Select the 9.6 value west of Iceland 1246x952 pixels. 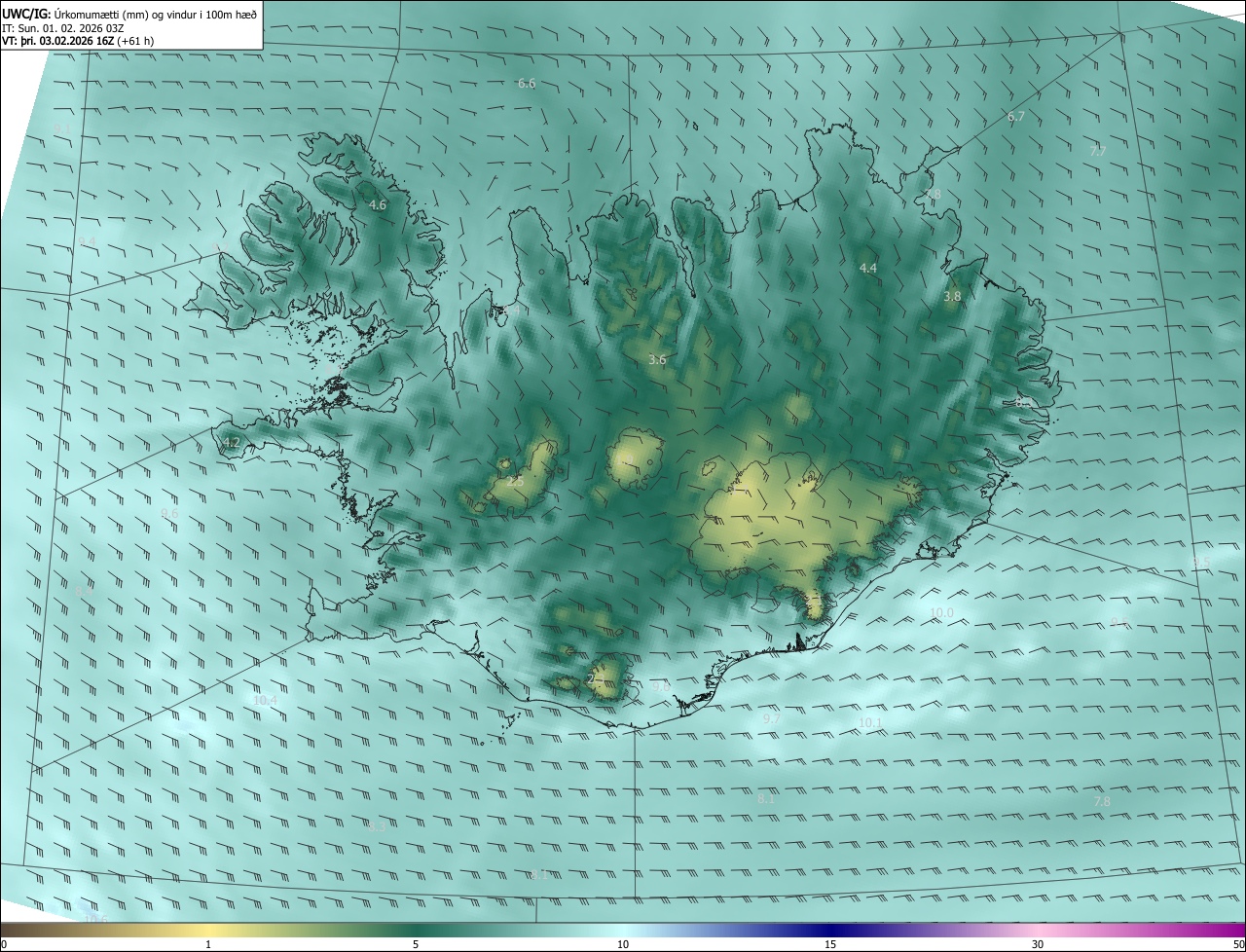169,514
